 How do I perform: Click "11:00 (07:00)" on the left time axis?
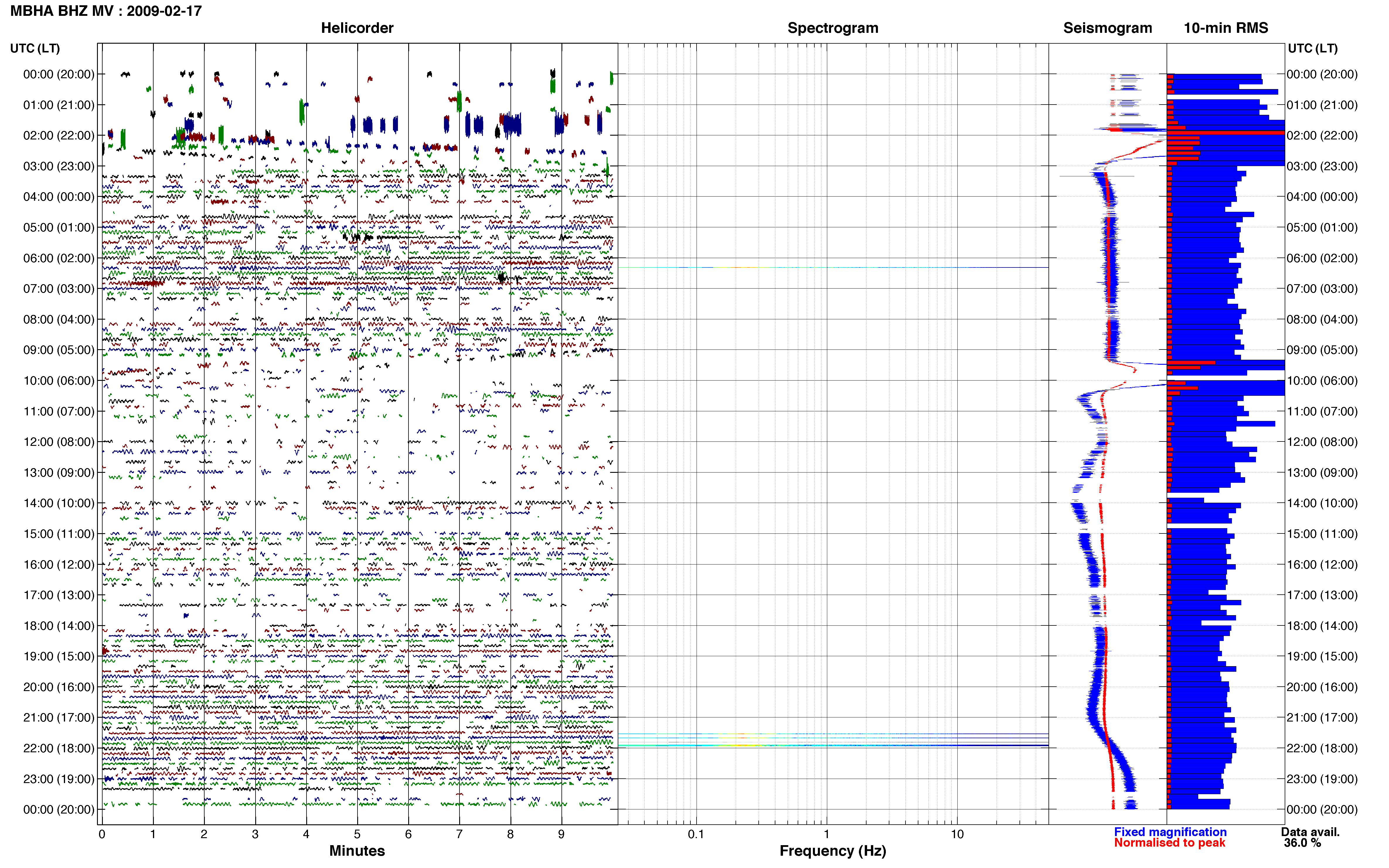[x=59, y=412]
